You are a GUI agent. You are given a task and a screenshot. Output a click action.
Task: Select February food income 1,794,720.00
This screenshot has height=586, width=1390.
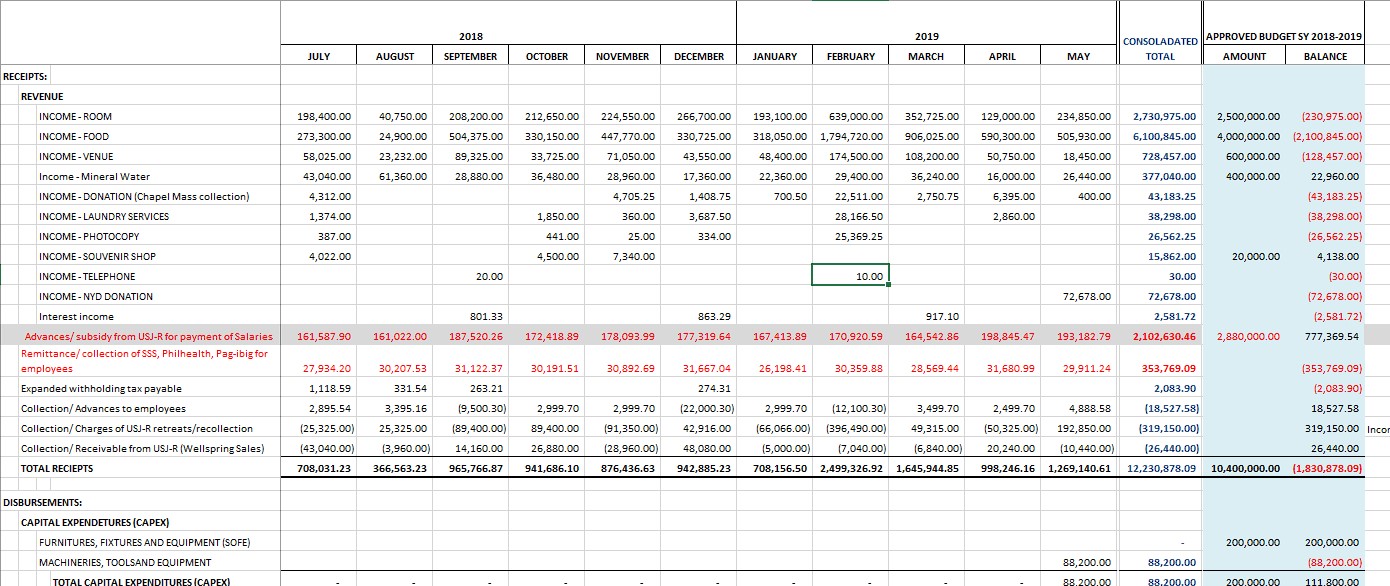851,137
